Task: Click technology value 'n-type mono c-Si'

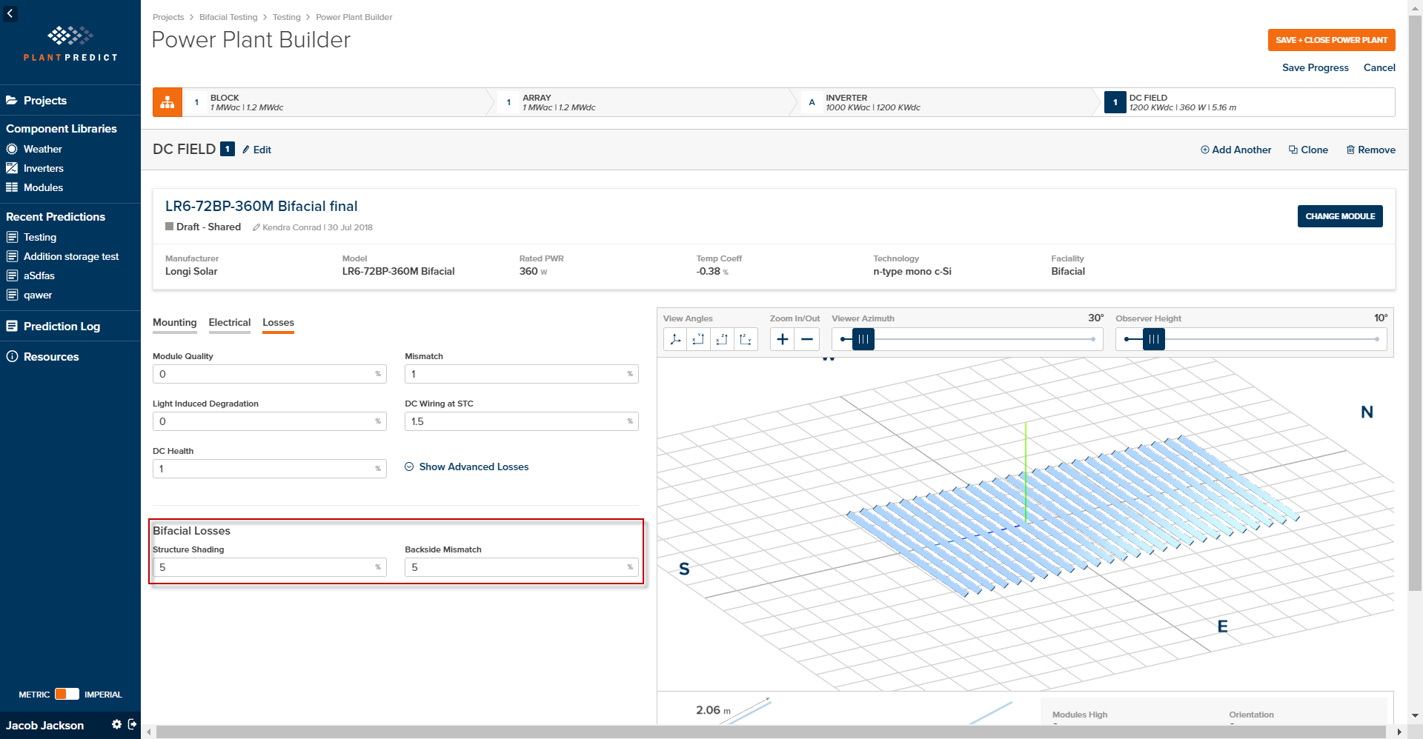Action: [x=914, y=271]
